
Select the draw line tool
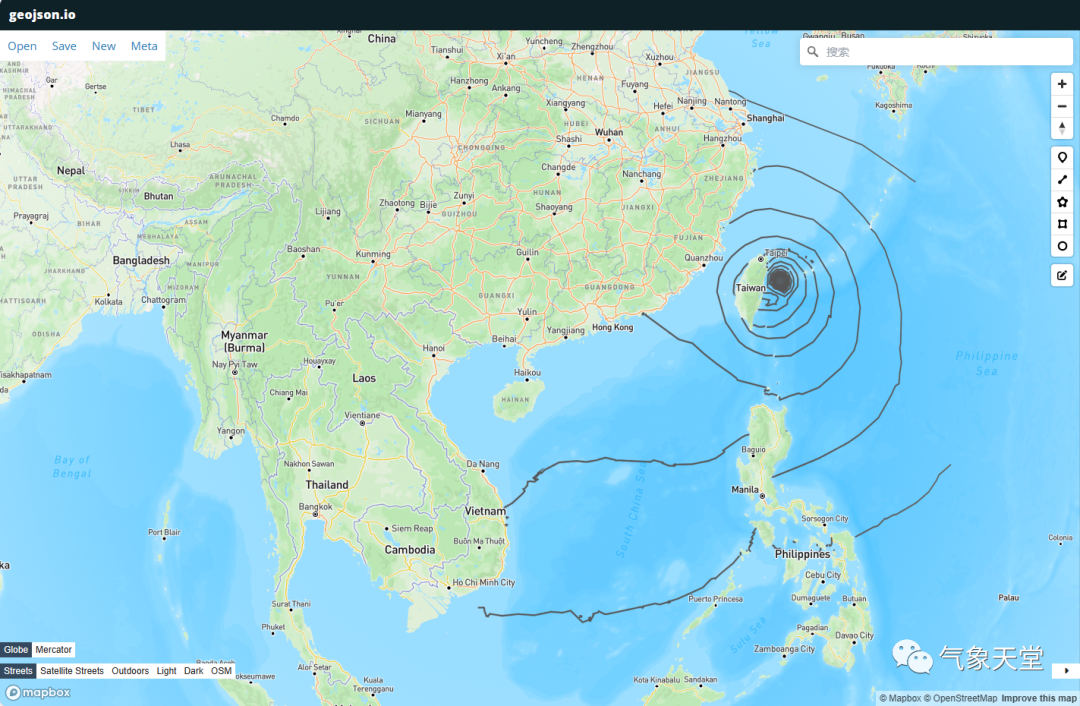click(1061, 180)
